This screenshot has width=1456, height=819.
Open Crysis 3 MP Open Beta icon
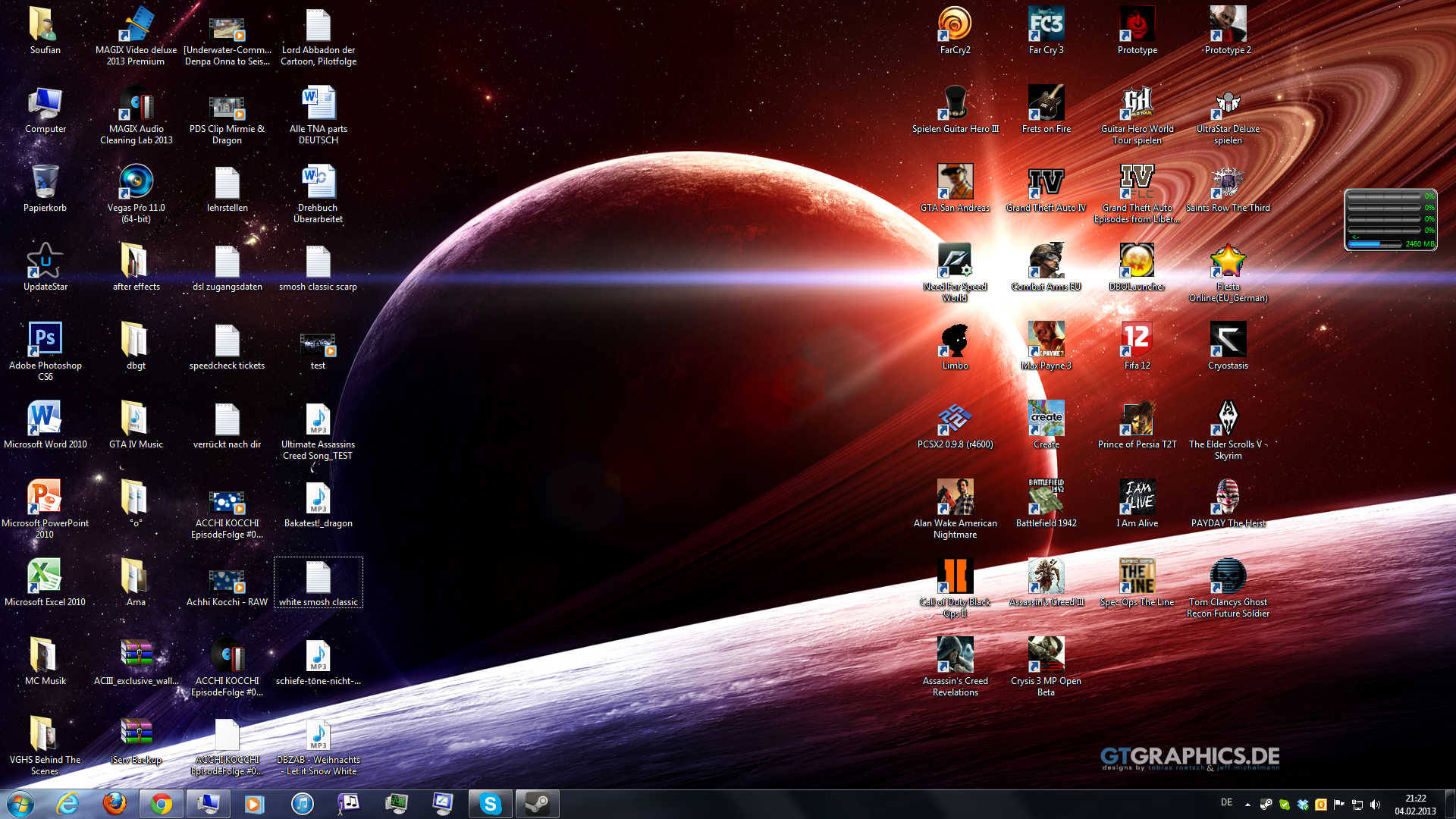click(1046, 667)
